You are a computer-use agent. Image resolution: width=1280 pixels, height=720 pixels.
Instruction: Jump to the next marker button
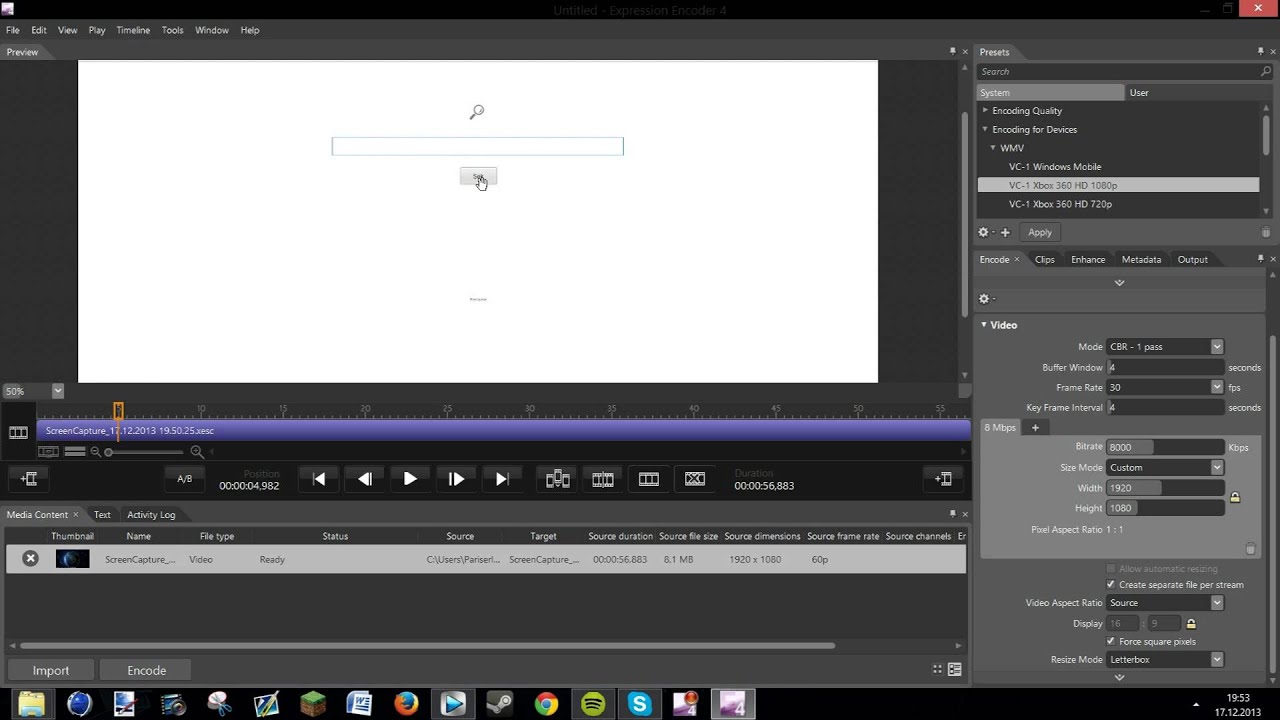click(502, 479)
